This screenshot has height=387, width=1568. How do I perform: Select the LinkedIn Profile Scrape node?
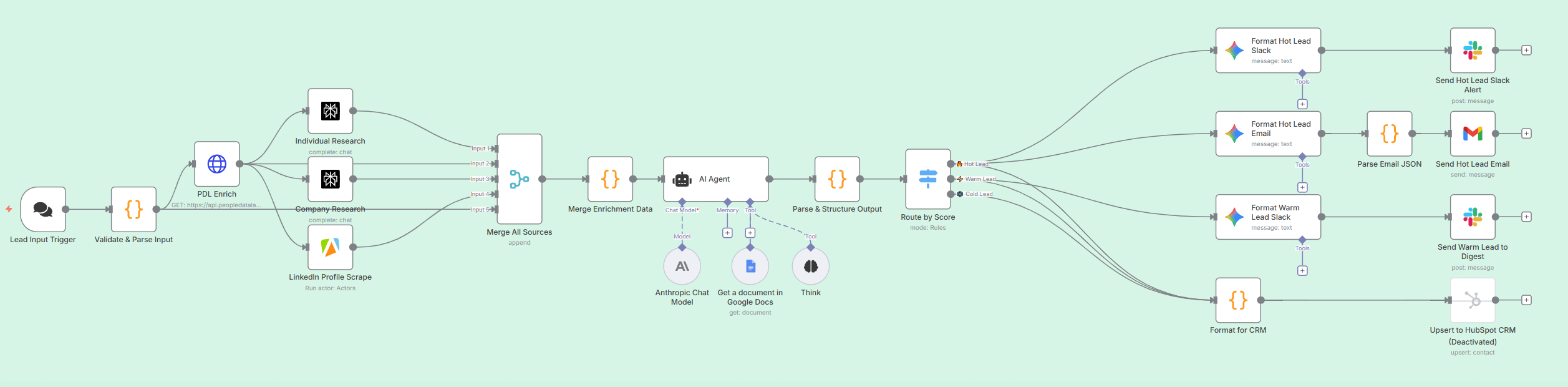[x=330, y=247]
